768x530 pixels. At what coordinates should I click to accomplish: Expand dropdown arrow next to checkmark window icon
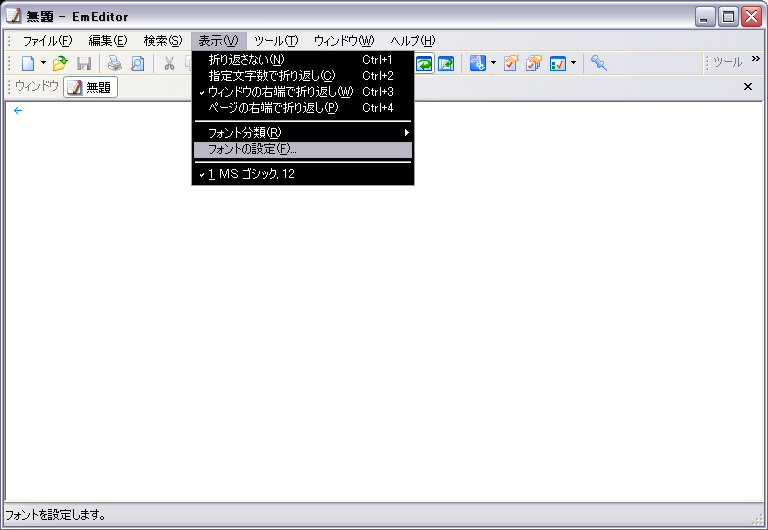(574, 63)
